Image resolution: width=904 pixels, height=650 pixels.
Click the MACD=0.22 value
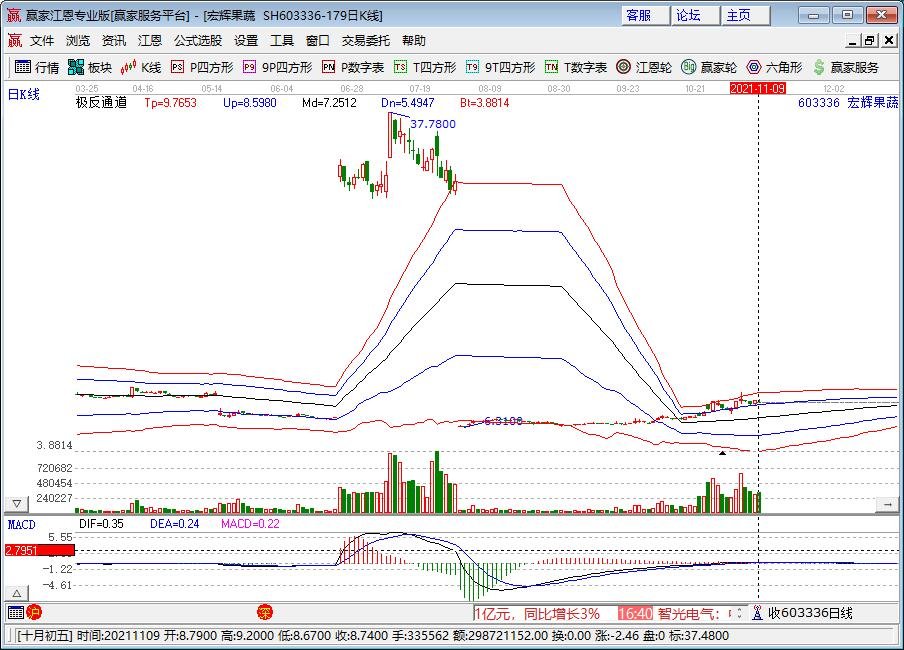tap(250, 524)
